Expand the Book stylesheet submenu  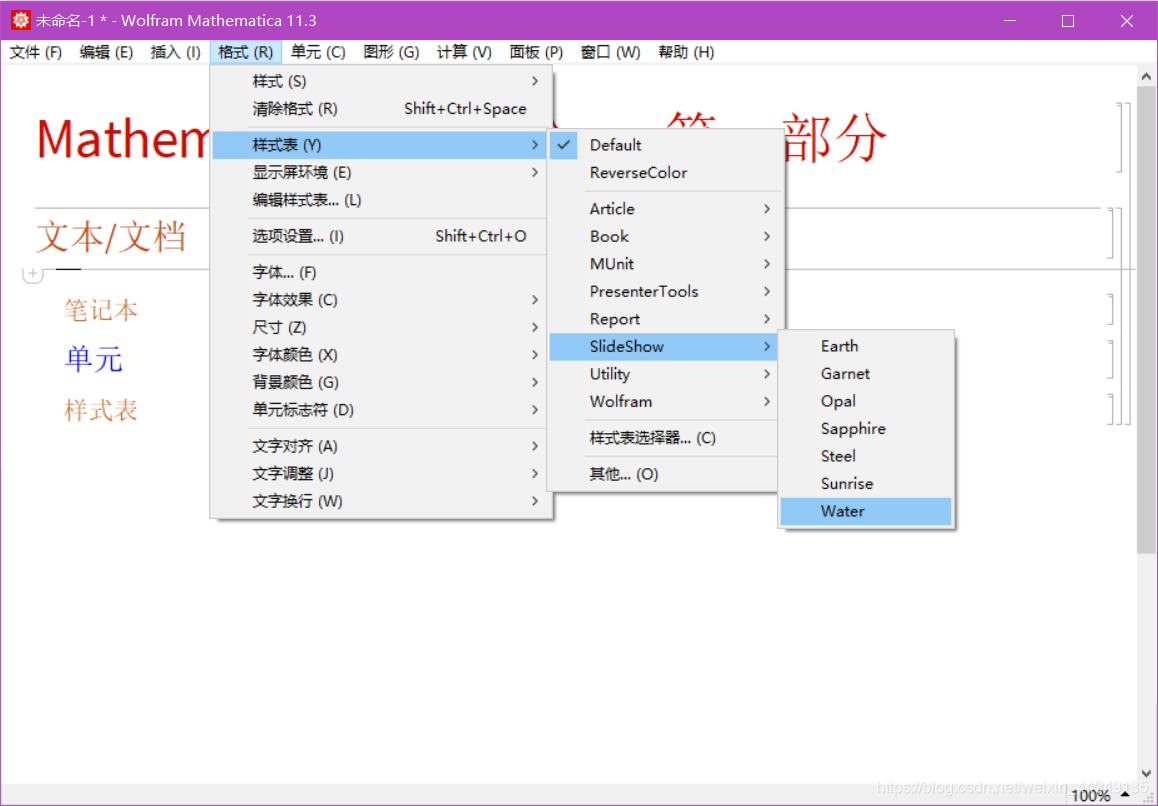click(x=664, y=236)
